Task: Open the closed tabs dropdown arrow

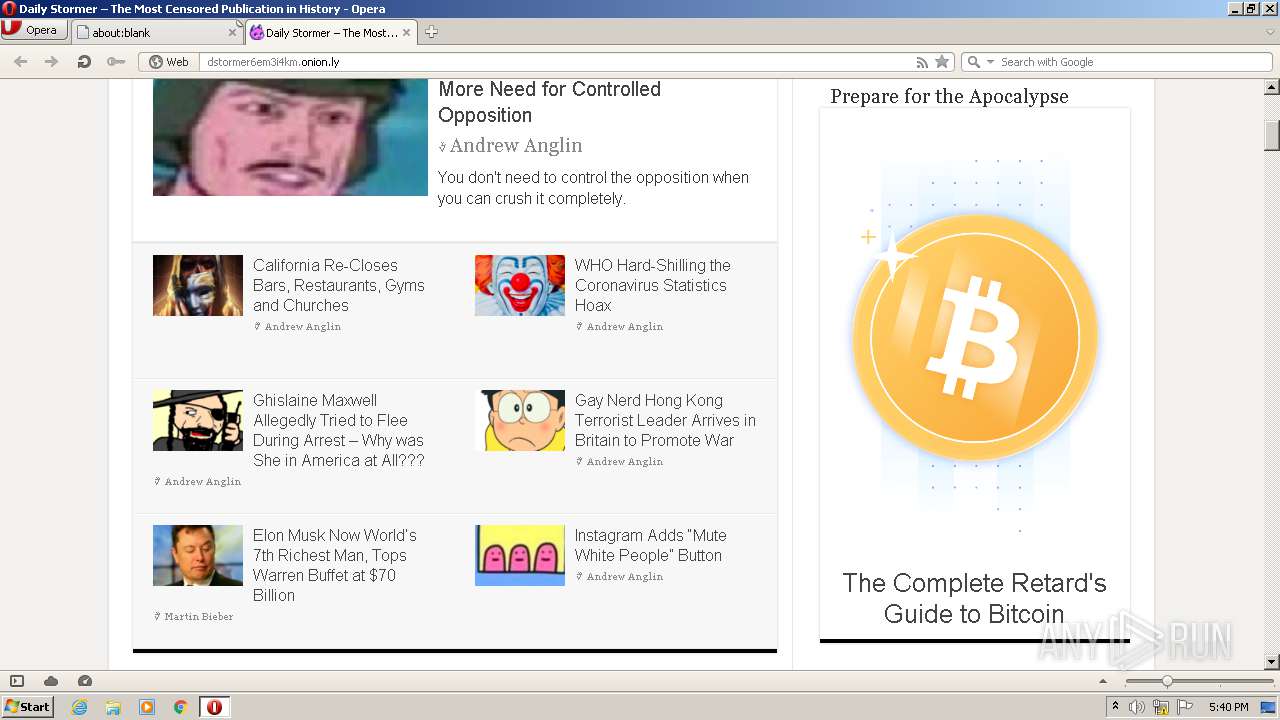Action: [1270, 32]
